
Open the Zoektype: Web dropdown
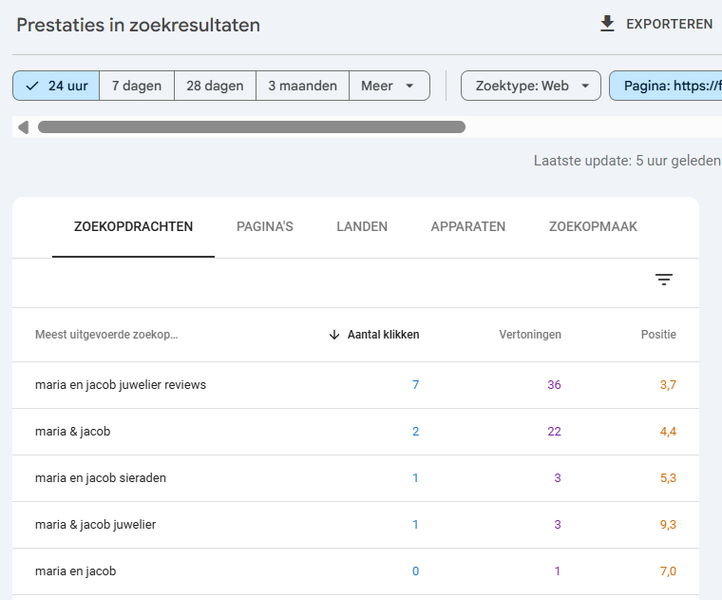pos(530,86)
